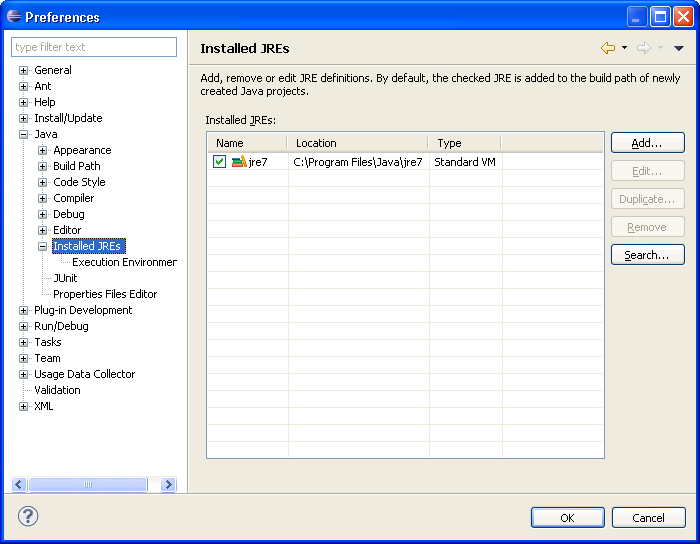This screenshot has width=700, height=544.
Task: Expand the General tree node
Action: pos(24,70)
